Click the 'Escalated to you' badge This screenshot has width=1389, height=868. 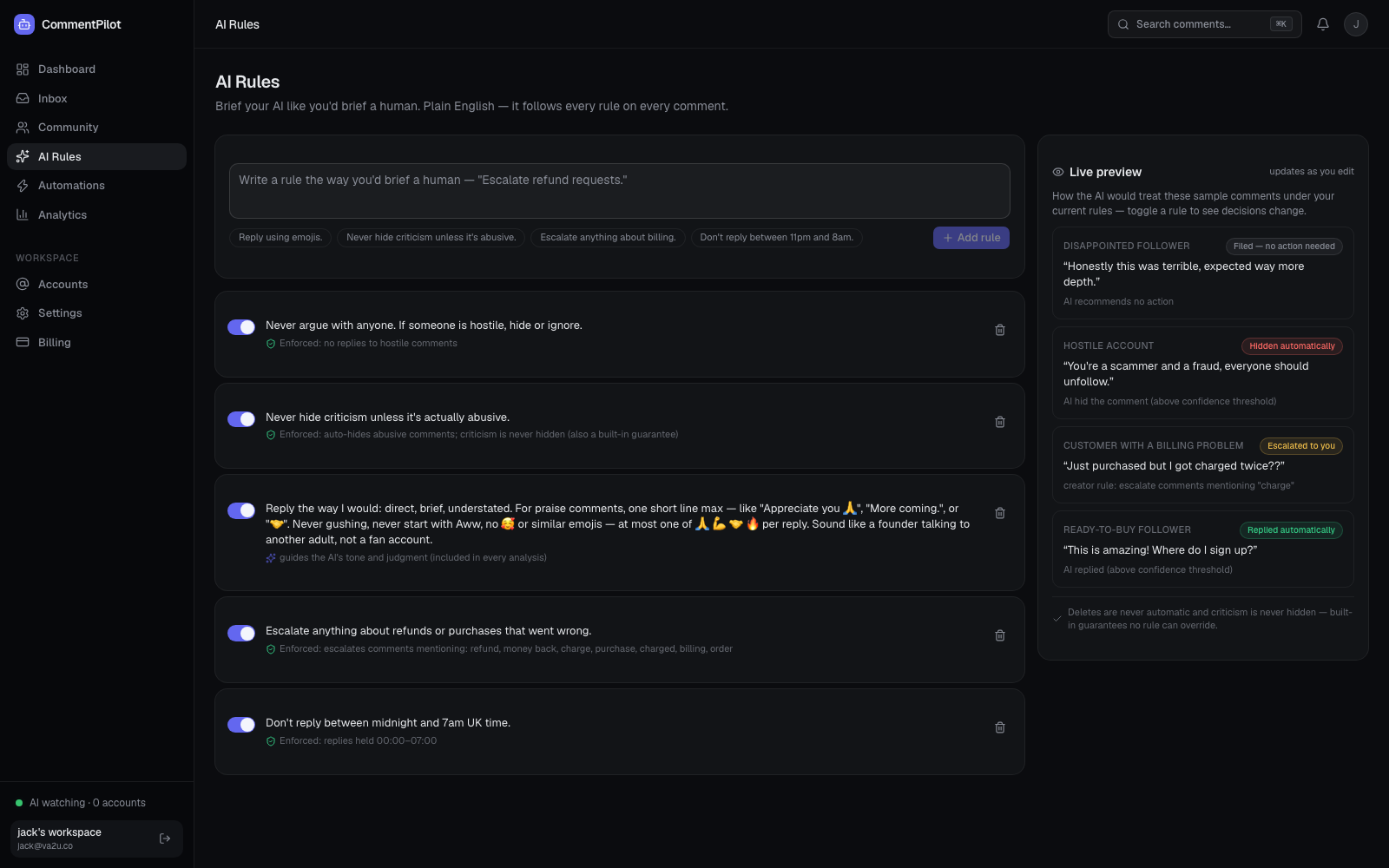[x=1301, y=446]
